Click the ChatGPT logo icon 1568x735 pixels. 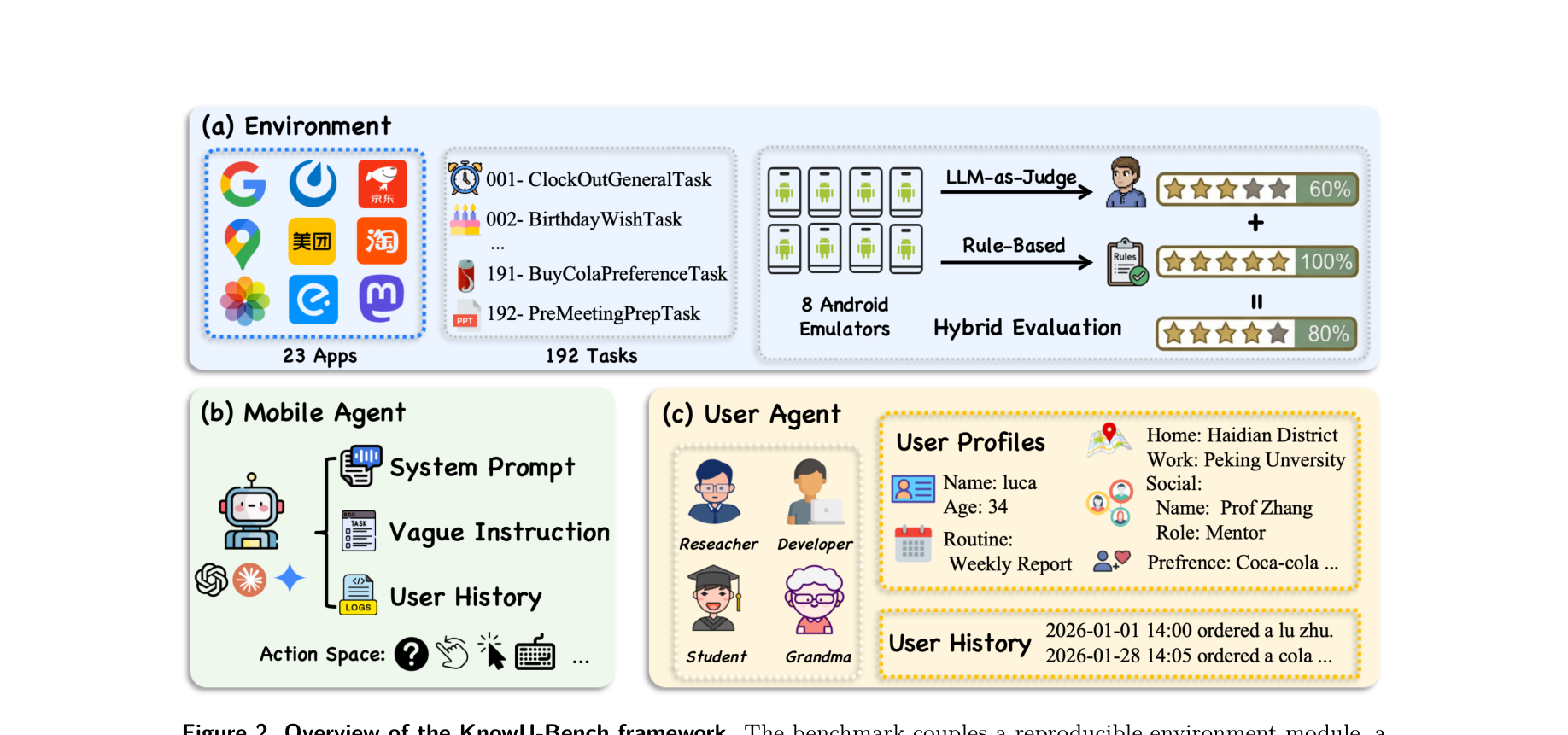pyautogui.click(x=211, y=580)
